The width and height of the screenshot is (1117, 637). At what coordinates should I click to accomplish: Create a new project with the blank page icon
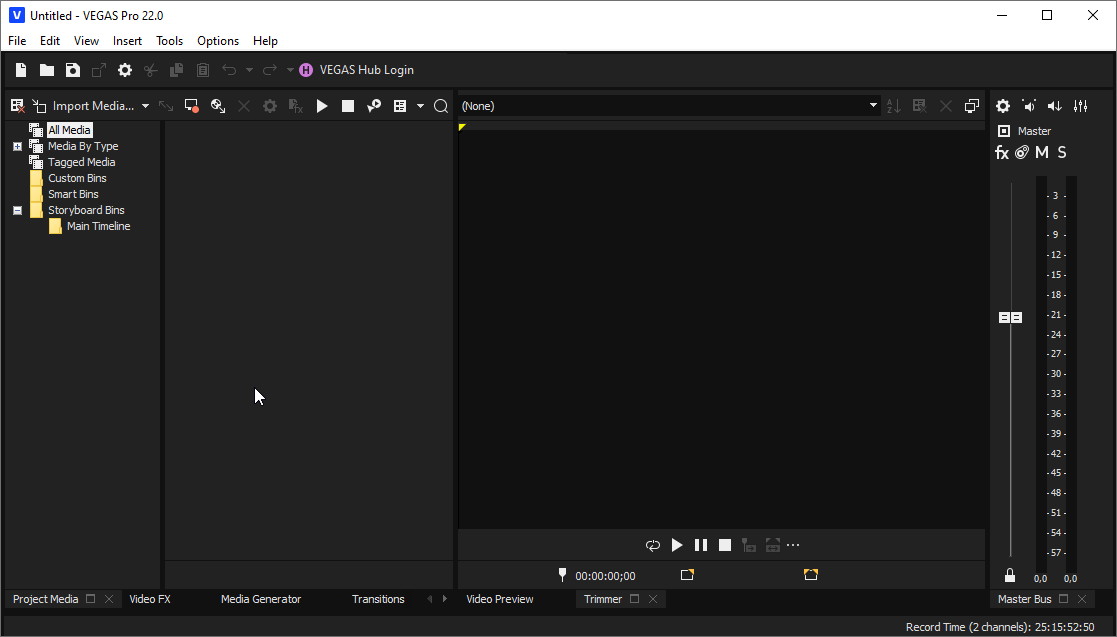click(21, 70)
